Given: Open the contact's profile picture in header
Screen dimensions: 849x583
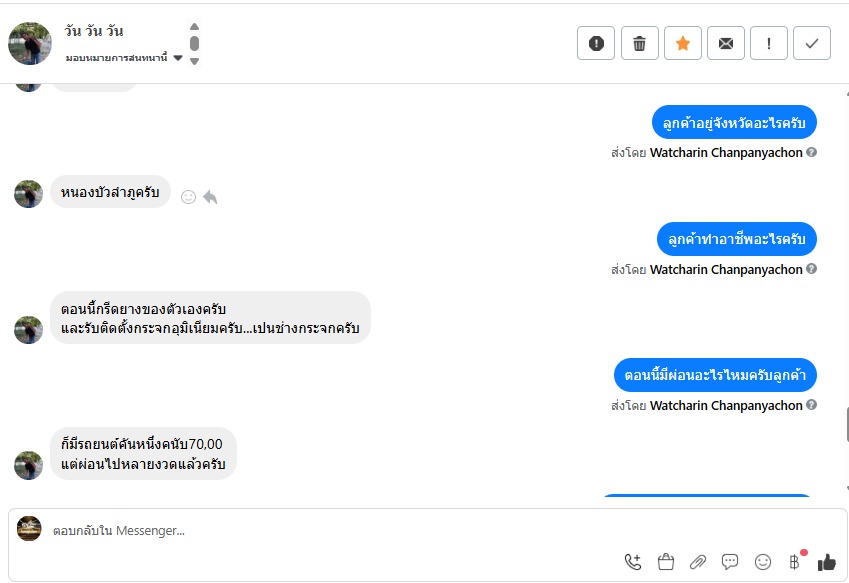Looking at the screenshot, I should pyautogui.click(x=30, y=43).
